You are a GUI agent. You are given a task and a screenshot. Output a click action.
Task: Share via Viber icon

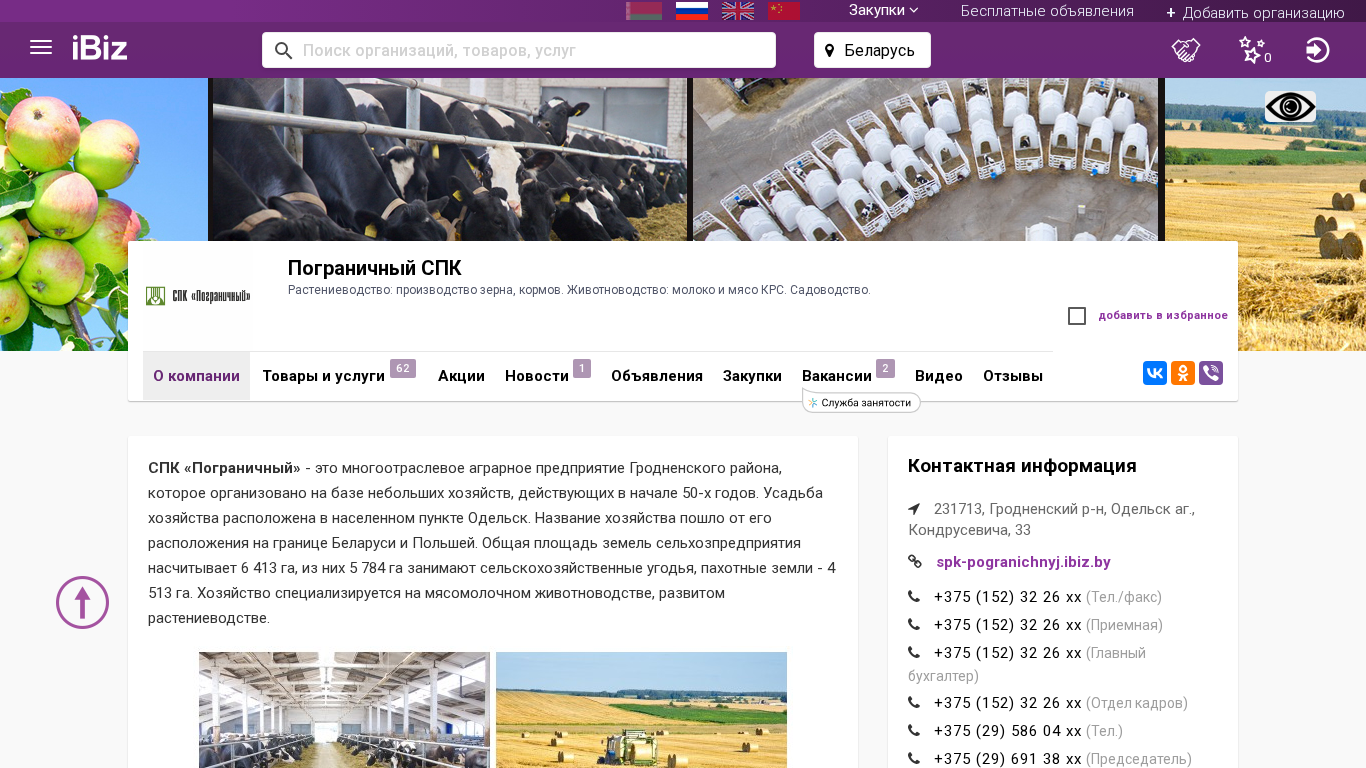[1211, 373]
